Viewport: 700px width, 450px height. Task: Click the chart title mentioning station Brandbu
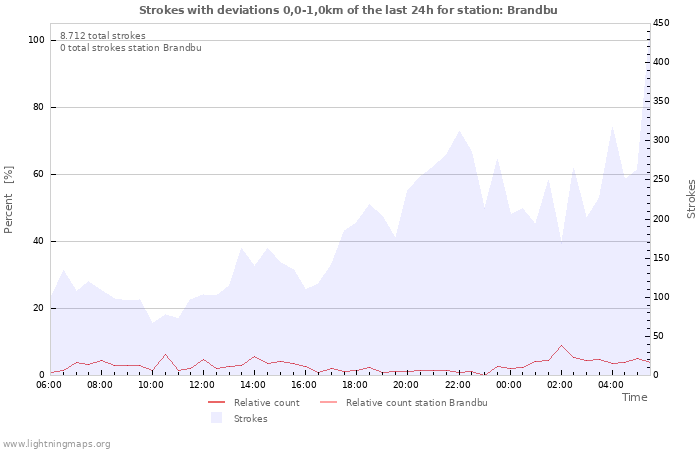[x=348, y=10]
